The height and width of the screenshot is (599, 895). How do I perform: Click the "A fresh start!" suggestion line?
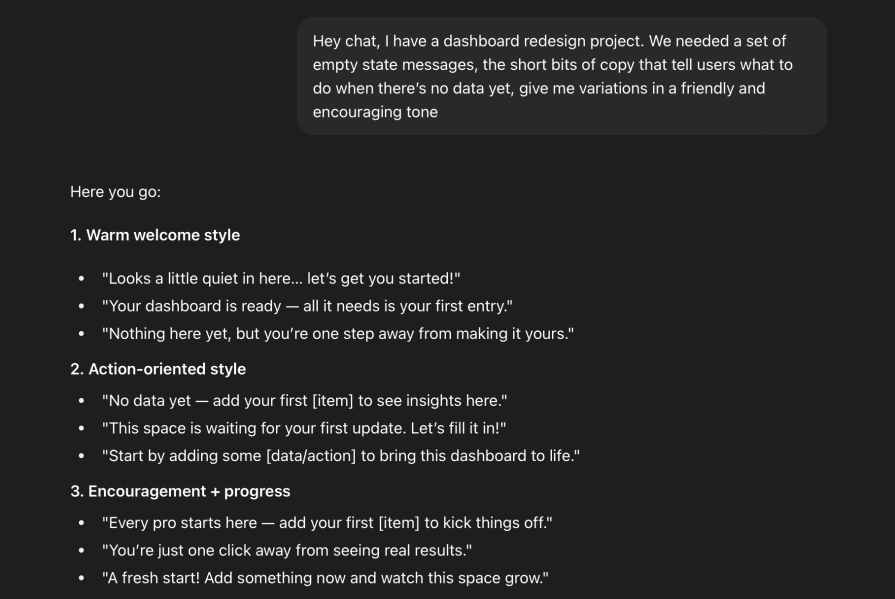[x=325, y=578]
